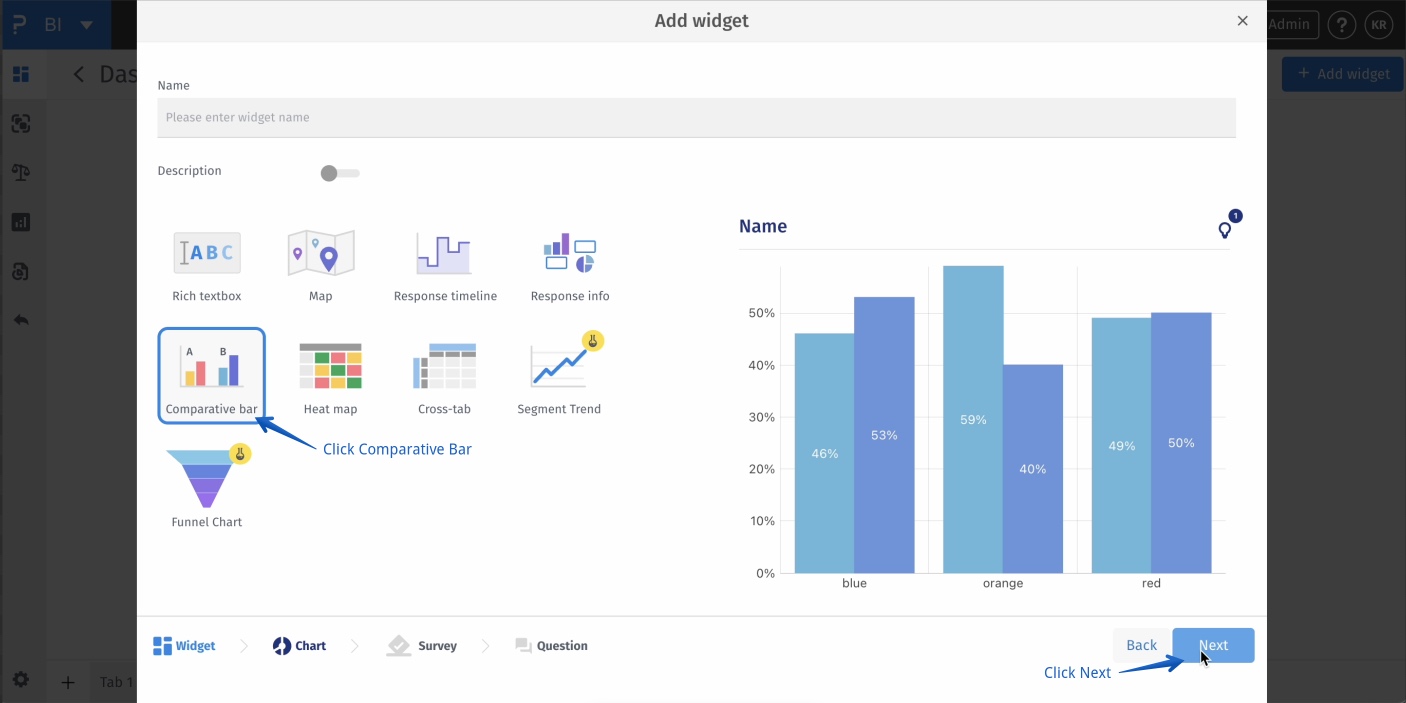
Task: Select the bar chart icon in the sidebar
Action: click(x=21, y=221)
